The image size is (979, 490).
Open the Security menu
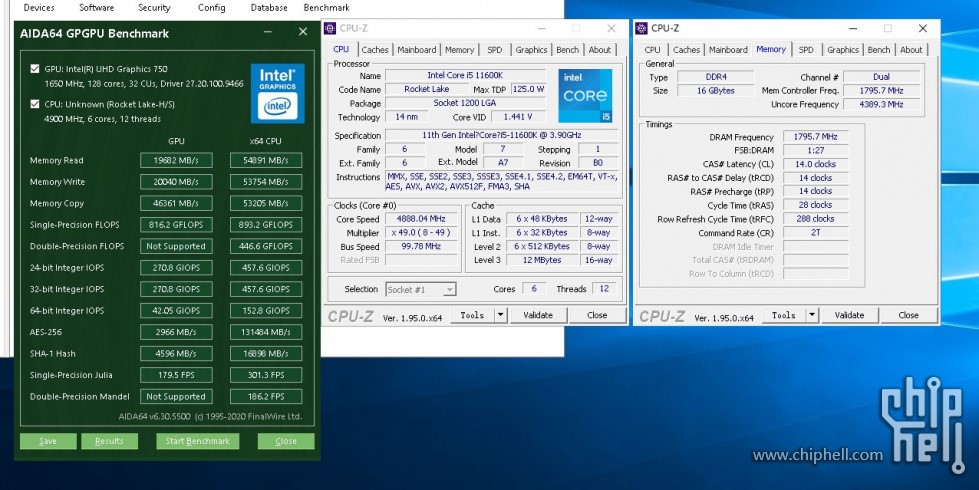(x=154, y=7)
